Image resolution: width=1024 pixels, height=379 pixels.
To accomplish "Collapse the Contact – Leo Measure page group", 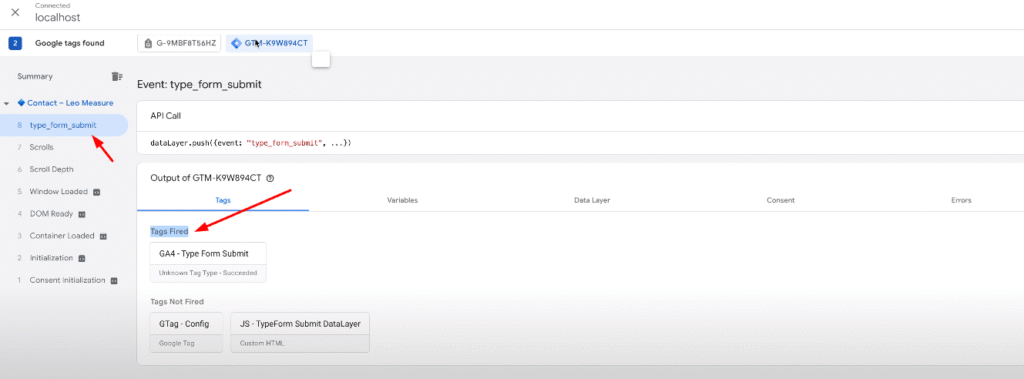I will click(x=7, y=103).
